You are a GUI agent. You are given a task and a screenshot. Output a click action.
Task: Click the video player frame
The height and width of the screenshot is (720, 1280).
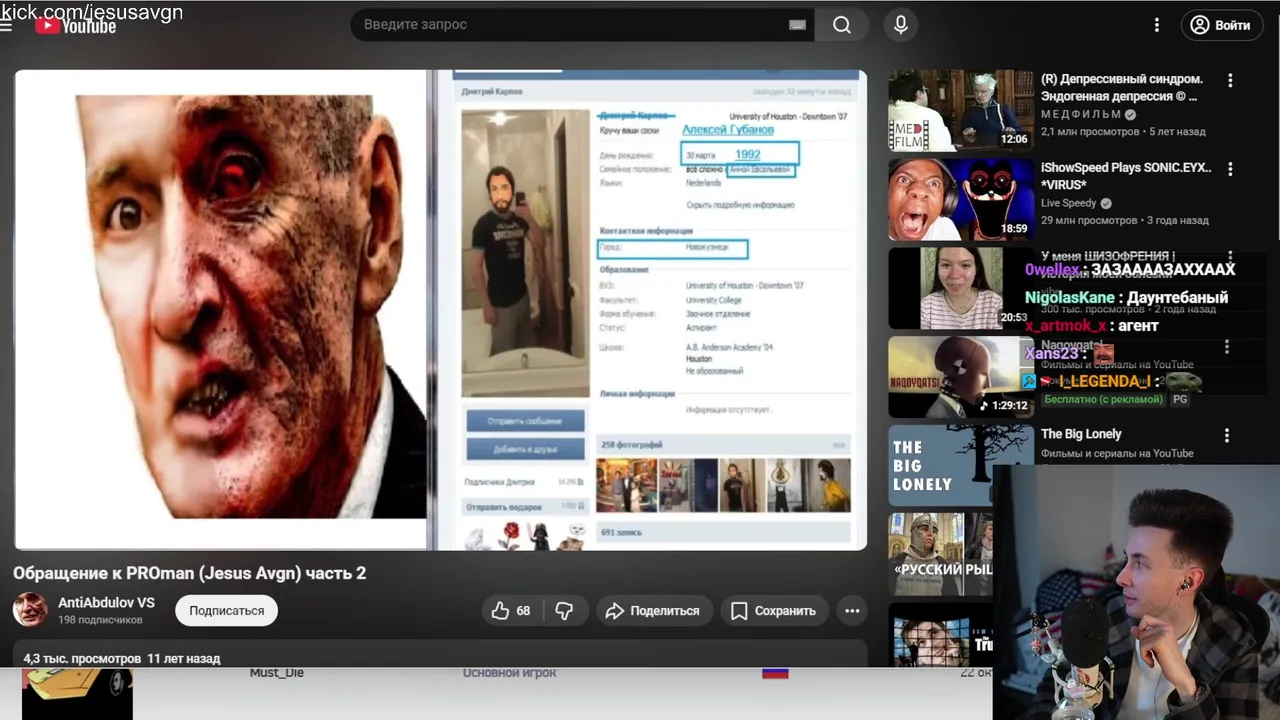[440, 309]
